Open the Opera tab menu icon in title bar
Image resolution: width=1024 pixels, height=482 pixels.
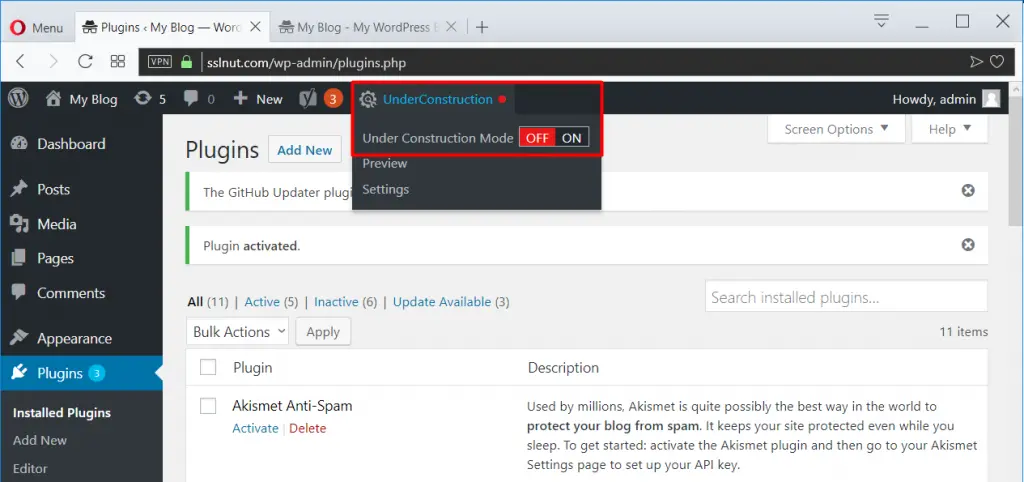pos(882,21)
